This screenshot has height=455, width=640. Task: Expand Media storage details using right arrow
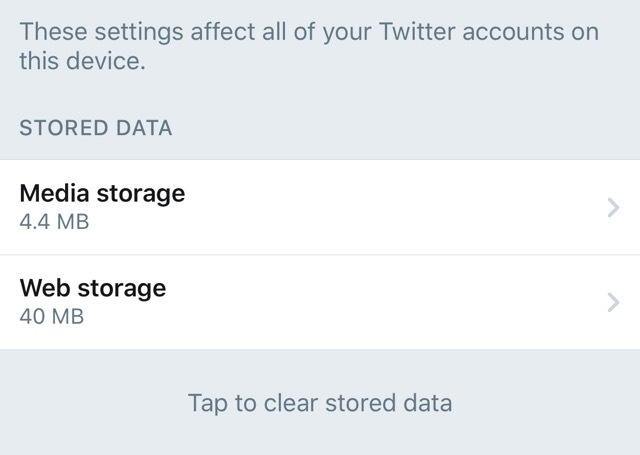pos(615,207)
